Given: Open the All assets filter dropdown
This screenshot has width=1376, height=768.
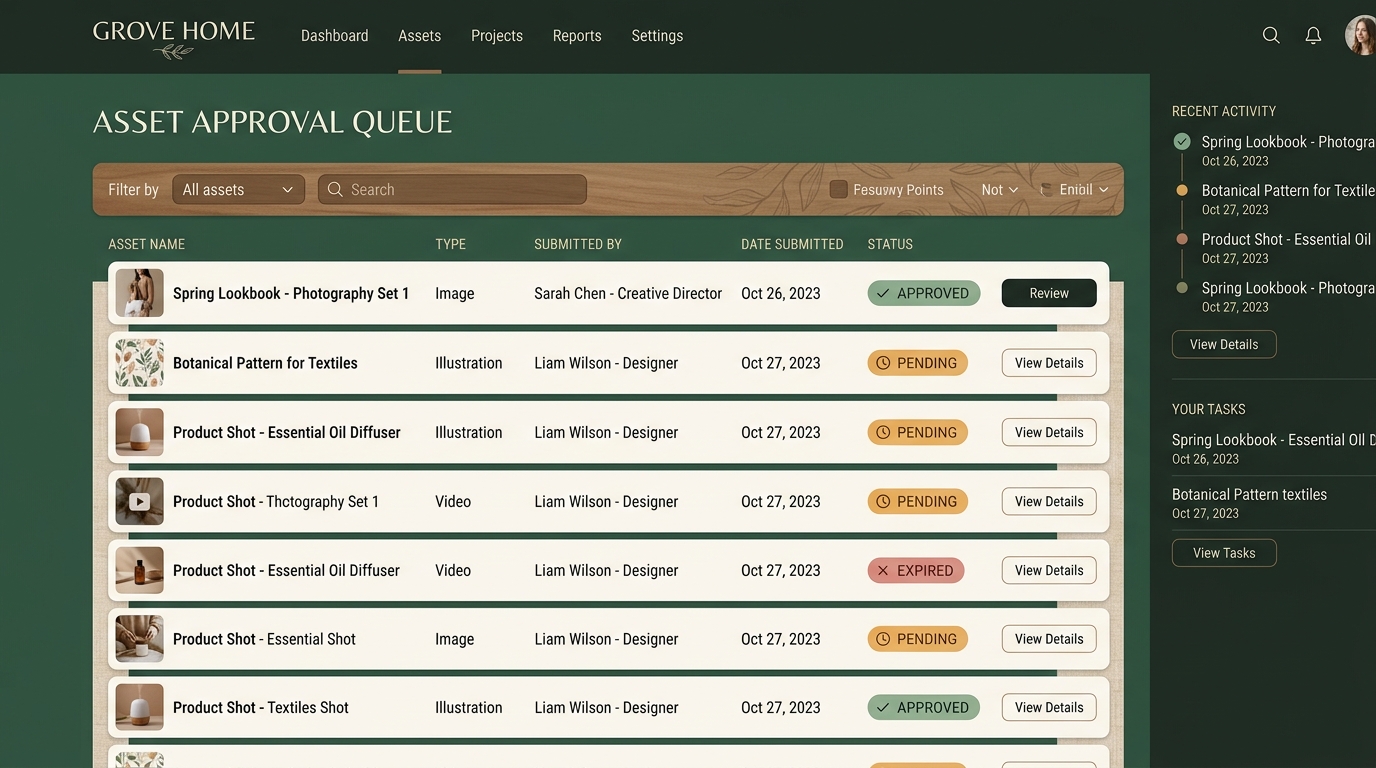Looking at the screenshot, I should [238, 189].
